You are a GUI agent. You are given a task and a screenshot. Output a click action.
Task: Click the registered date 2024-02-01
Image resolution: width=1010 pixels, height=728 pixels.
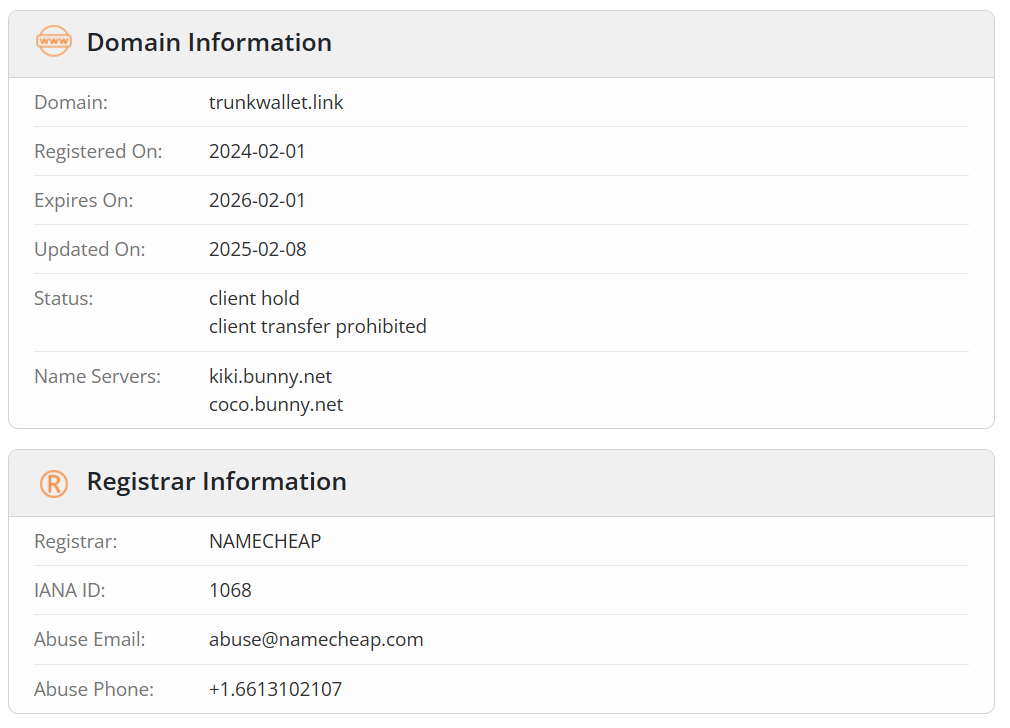pos(257,151)
